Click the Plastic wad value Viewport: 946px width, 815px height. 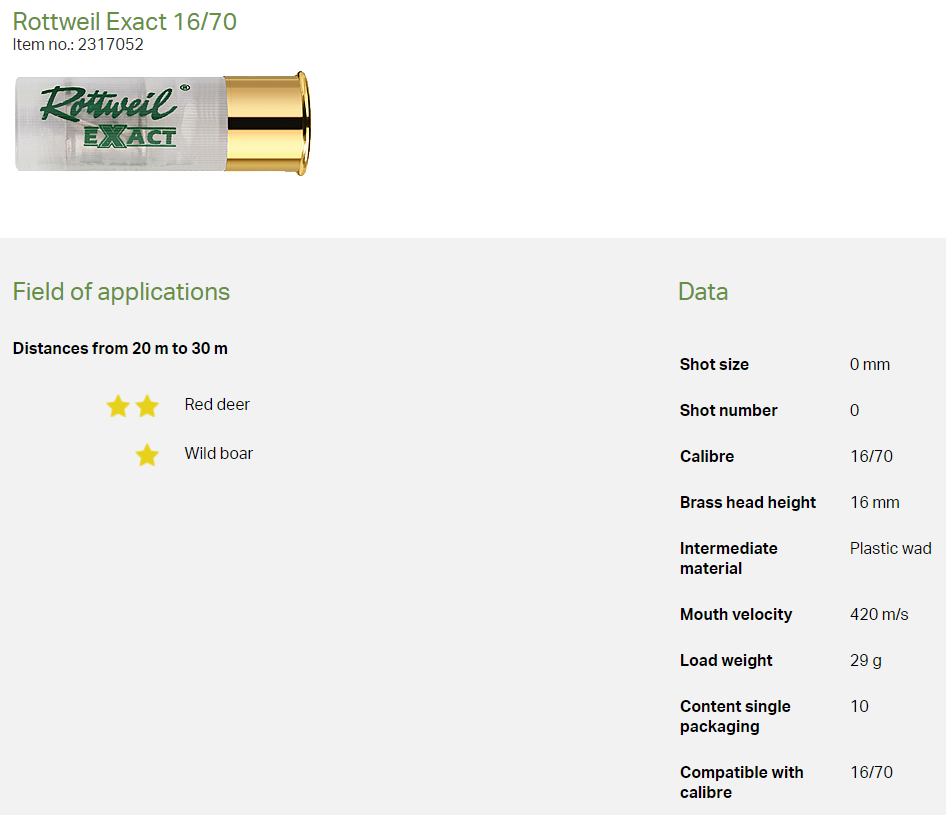tap(890, 549)
